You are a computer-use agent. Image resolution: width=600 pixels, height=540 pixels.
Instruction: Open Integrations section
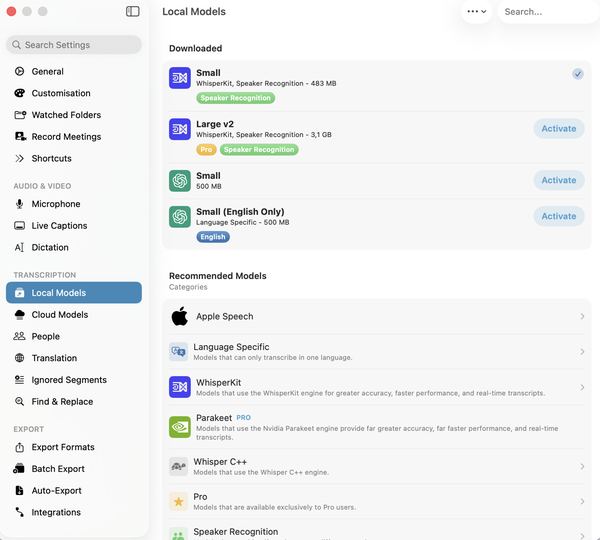74,512
